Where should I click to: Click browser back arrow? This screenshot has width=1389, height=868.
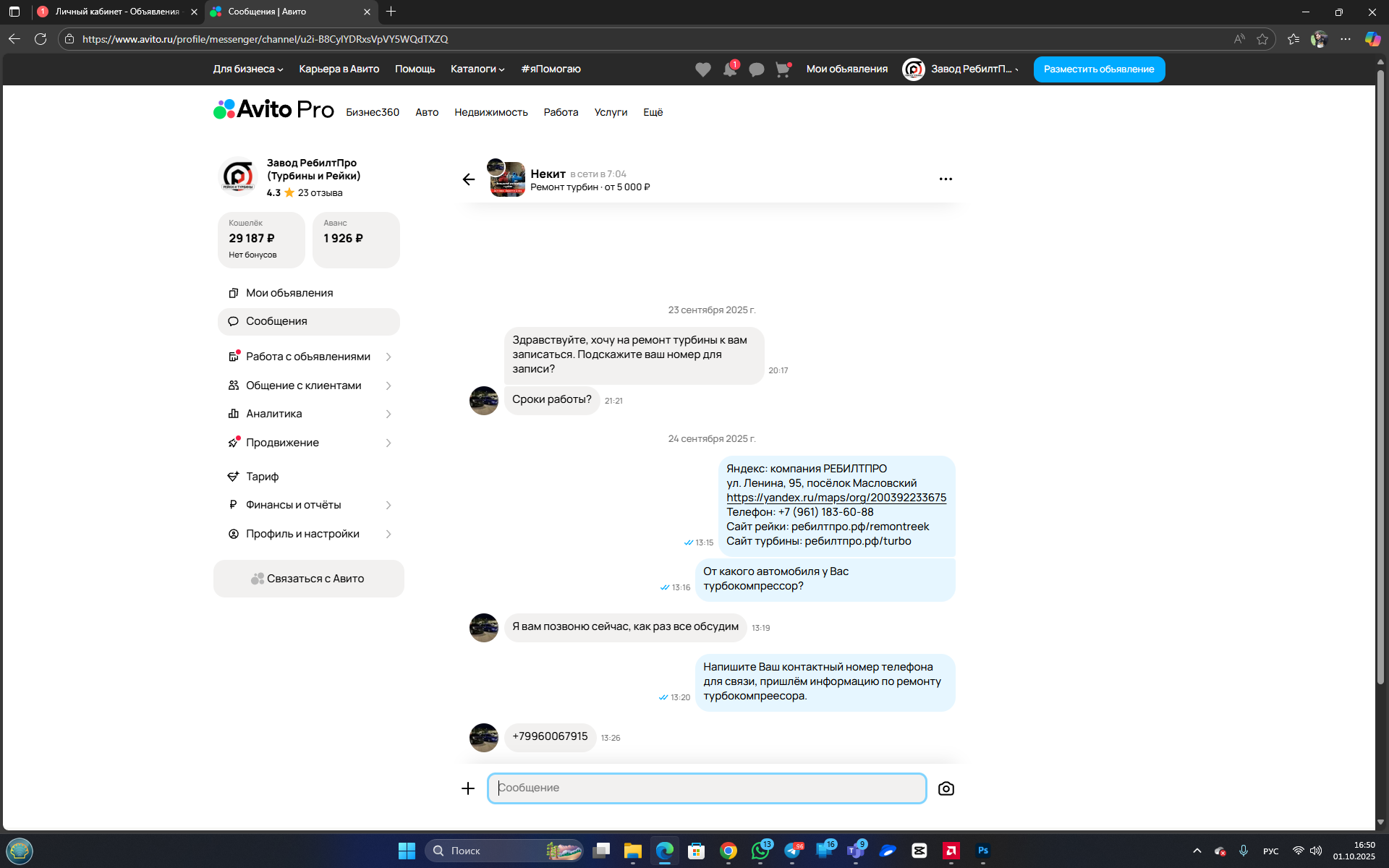click(14, 39)
